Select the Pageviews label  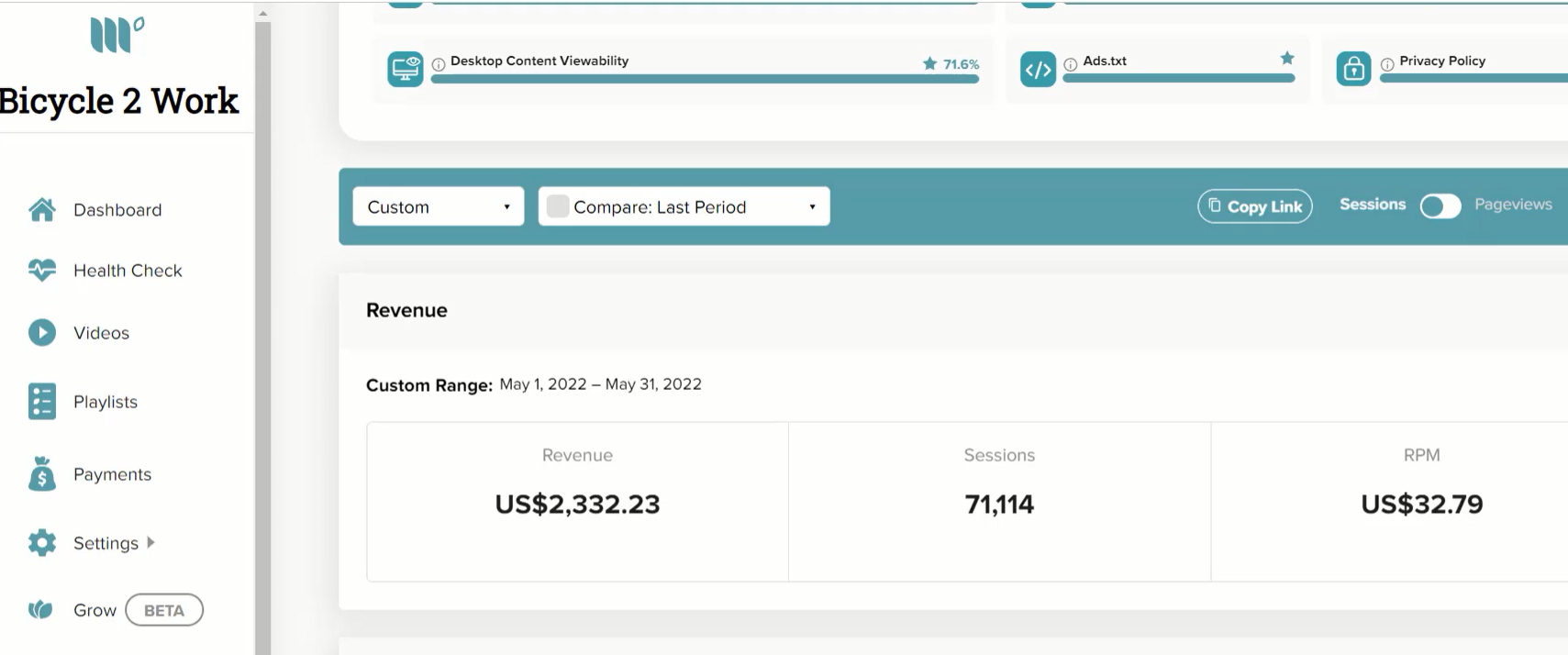(x=1513, y=205)
